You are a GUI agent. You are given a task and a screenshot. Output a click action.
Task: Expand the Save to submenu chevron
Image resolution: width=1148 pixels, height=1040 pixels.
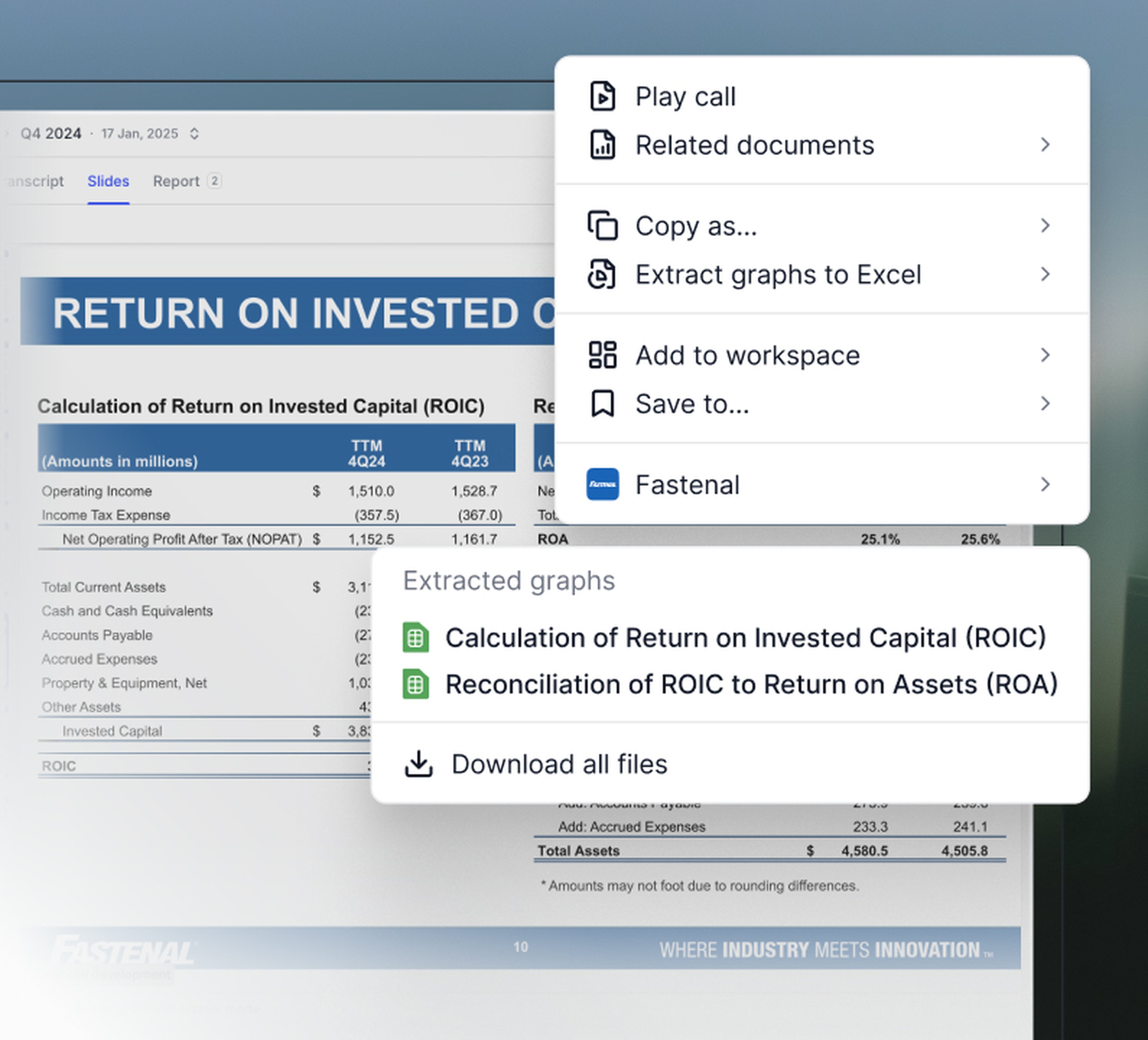point(1045,403)
